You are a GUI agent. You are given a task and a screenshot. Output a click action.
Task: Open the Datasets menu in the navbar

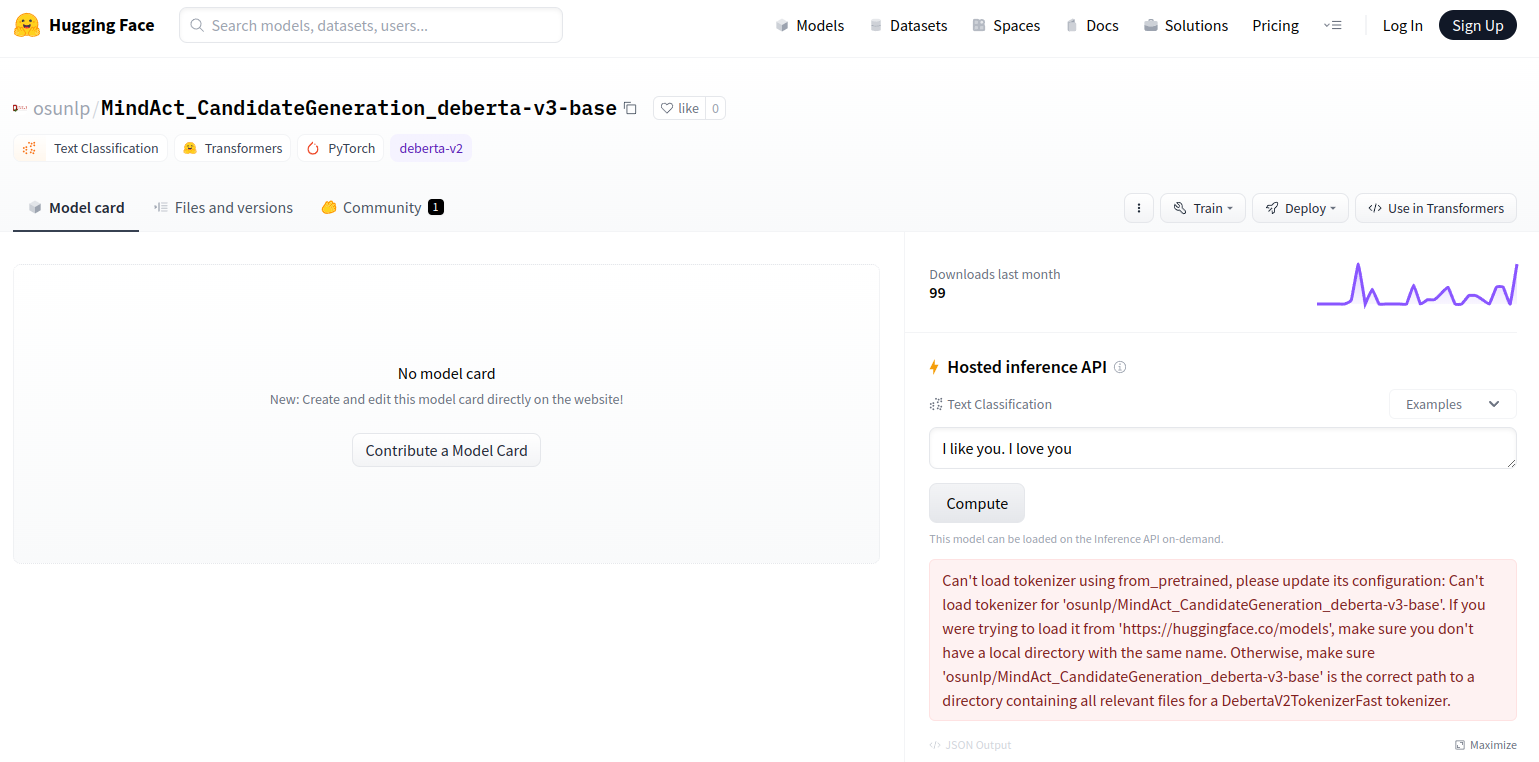(908, 25)
